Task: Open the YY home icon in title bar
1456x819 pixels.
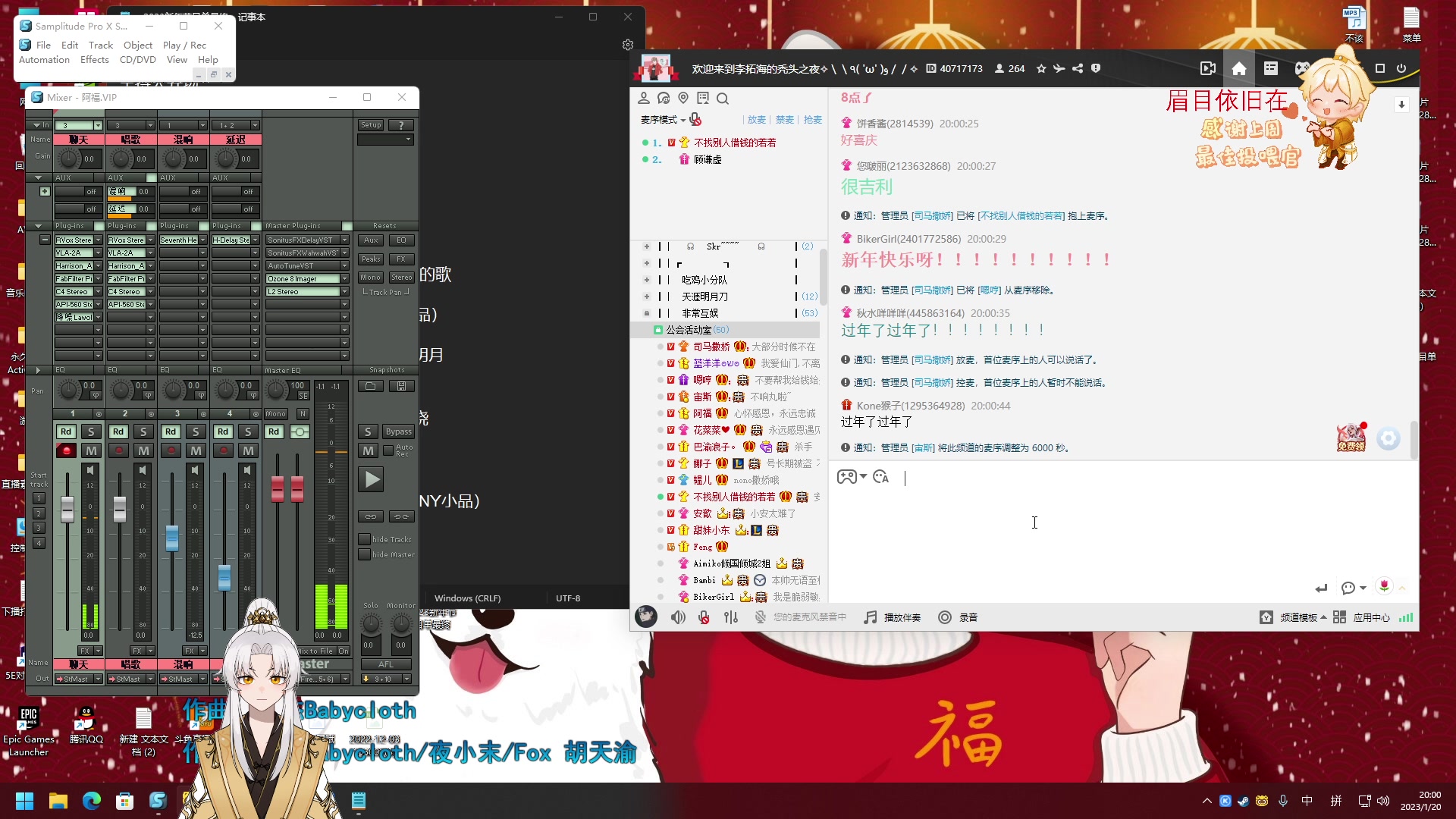Action: point(1239,68)
